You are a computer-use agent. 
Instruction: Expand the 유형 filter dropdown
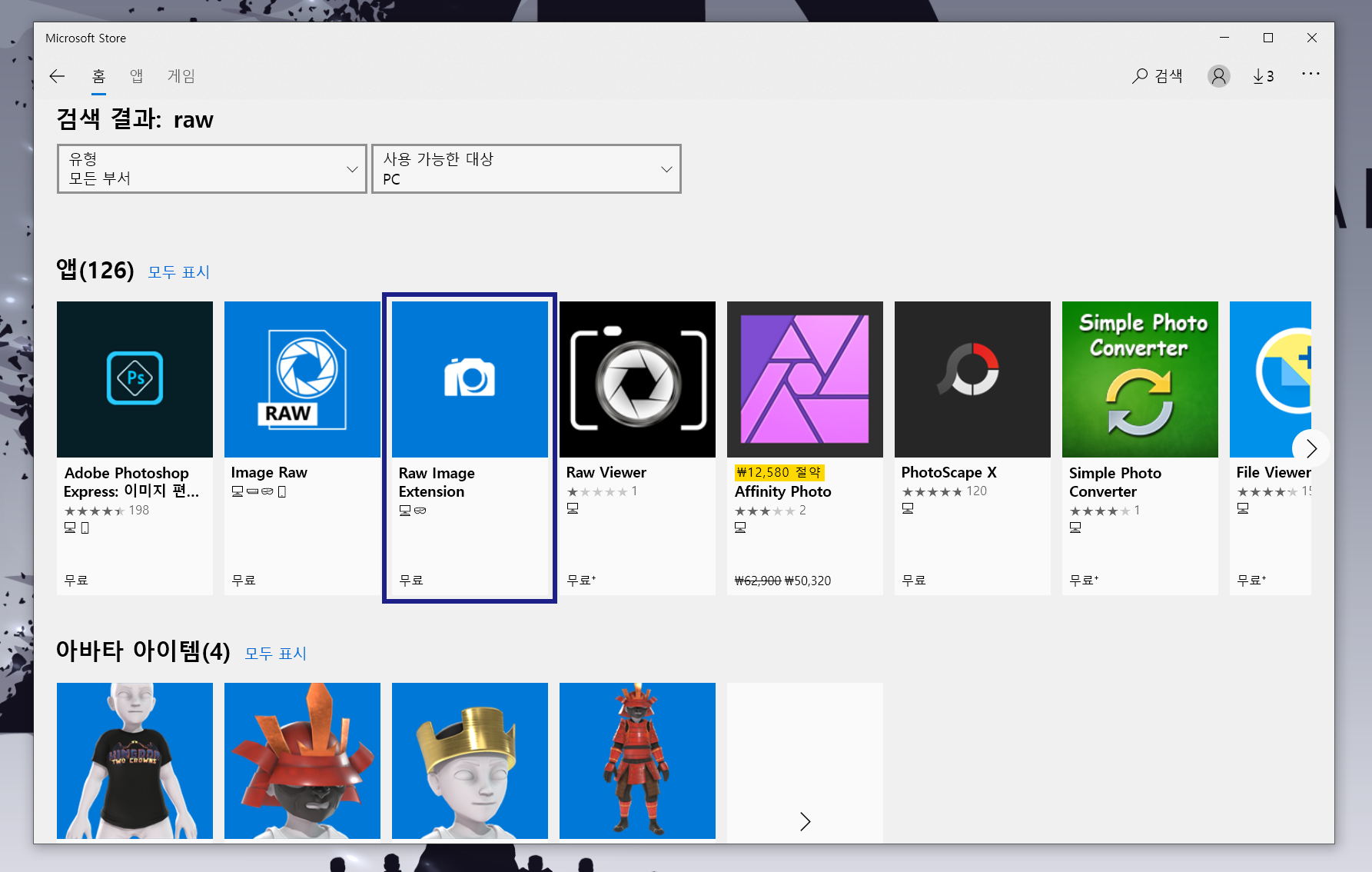(212, 168)
